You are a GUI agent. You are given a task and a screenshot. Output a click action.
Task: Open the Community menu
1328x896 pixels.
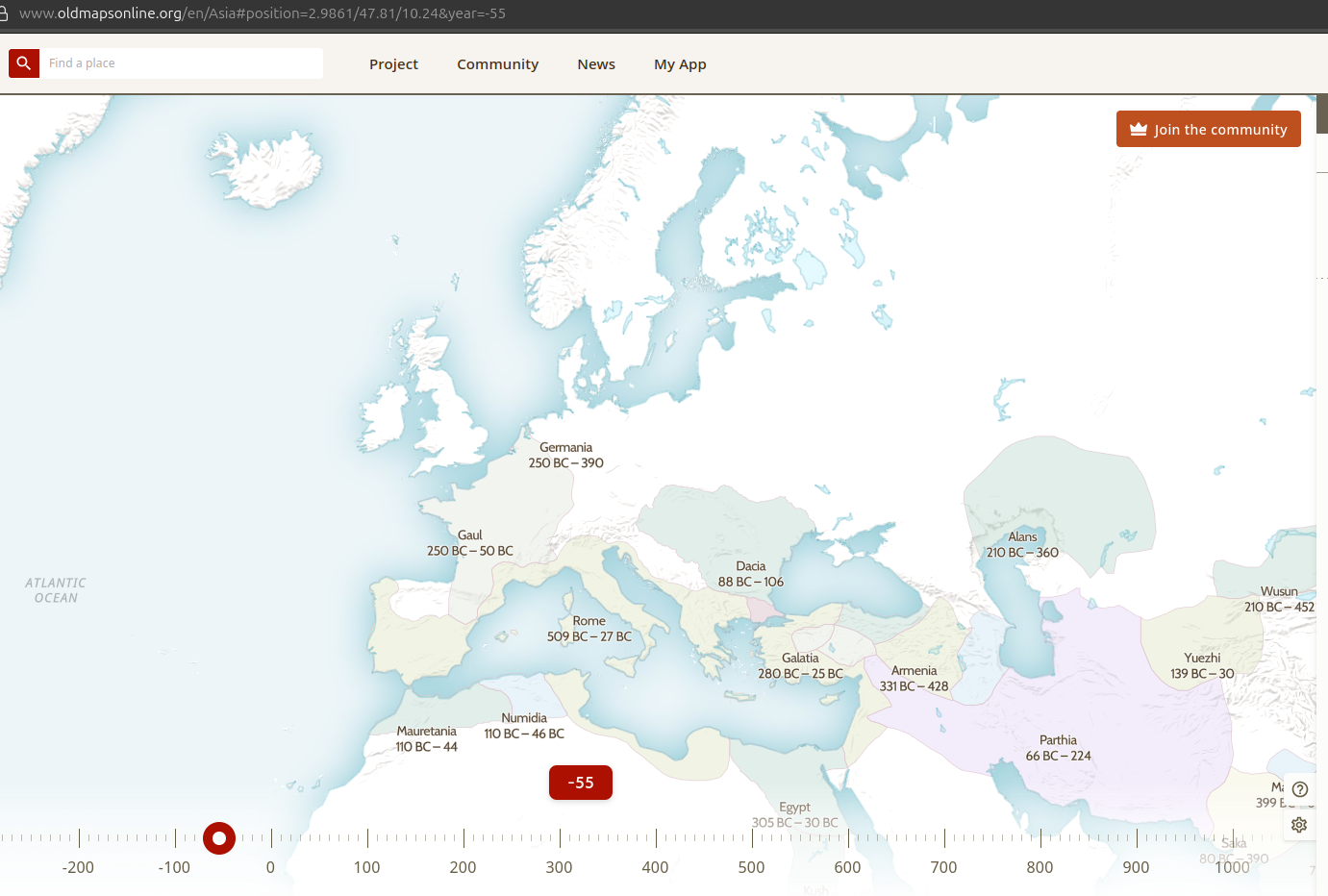[497, 64]
